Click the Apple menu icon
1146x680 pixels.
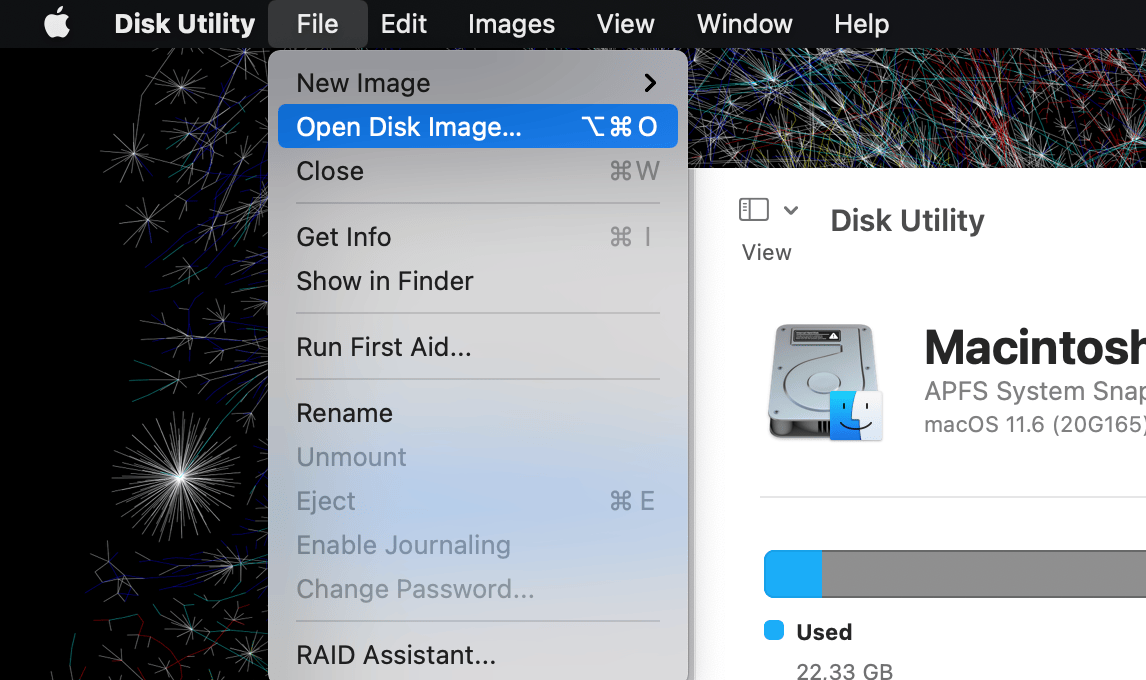click(57, 24)
